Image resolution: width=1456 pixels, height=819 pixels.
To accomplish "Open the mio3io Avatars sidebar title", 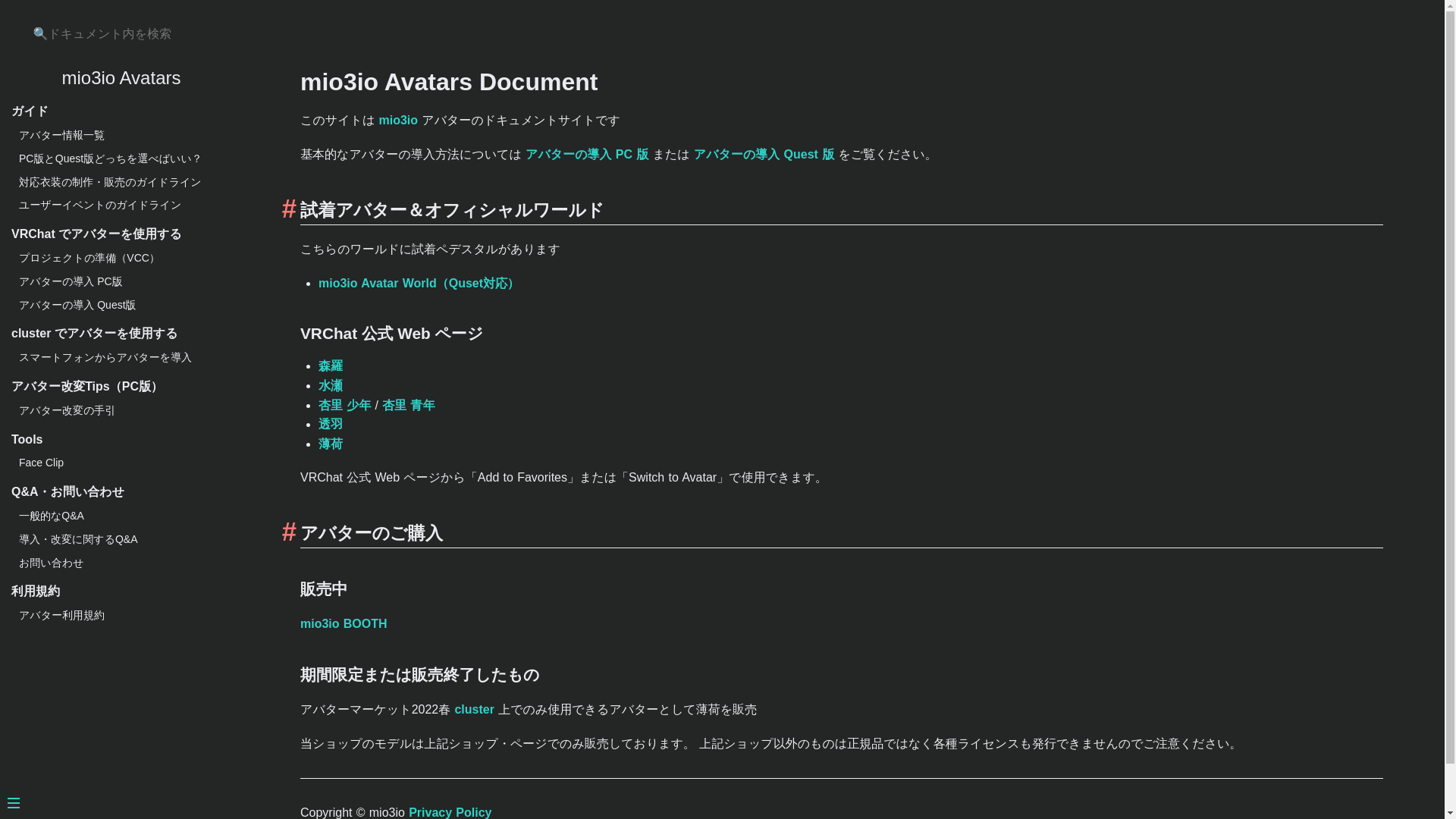I will coord(121,78).
